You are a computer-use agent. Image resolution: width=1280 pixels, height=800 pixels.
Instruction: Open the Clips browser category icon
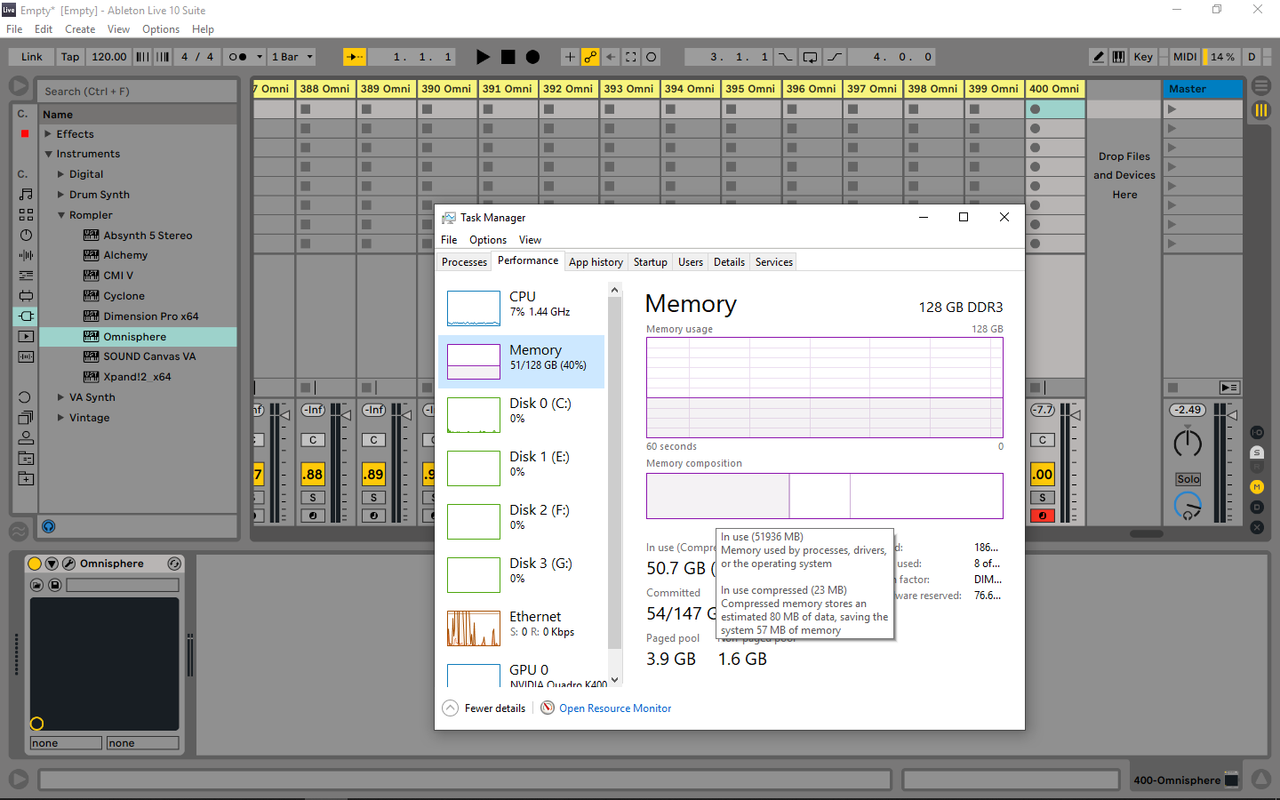click(x=26, y=336)
